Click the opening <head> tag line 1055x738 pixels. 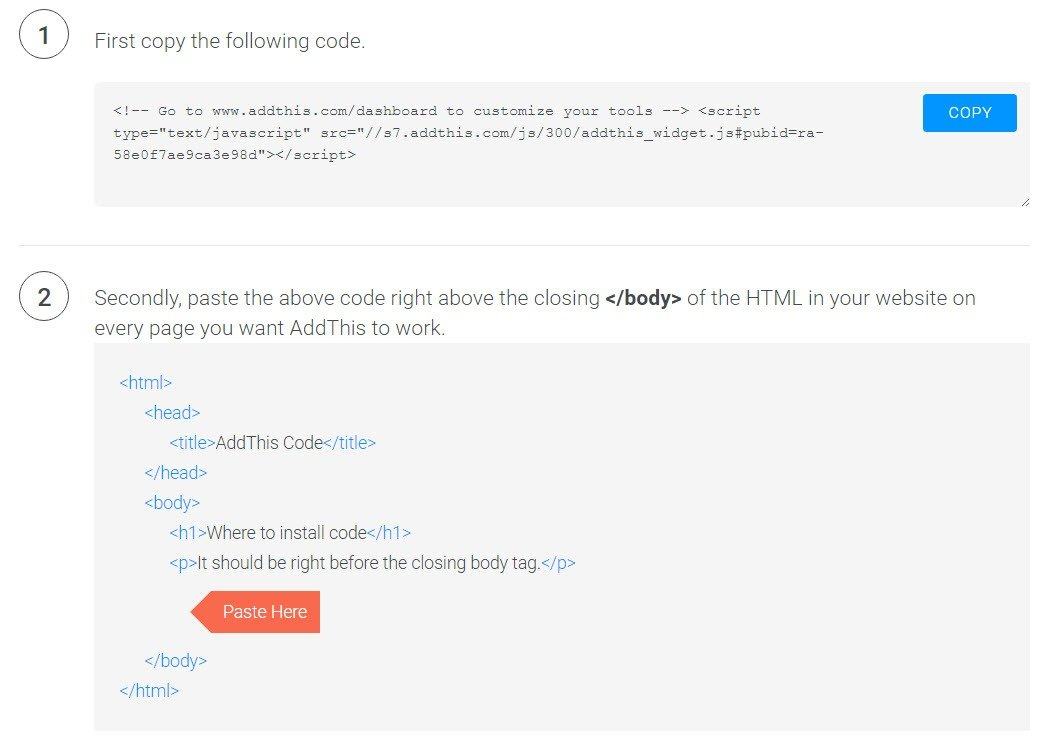point(172,412)
